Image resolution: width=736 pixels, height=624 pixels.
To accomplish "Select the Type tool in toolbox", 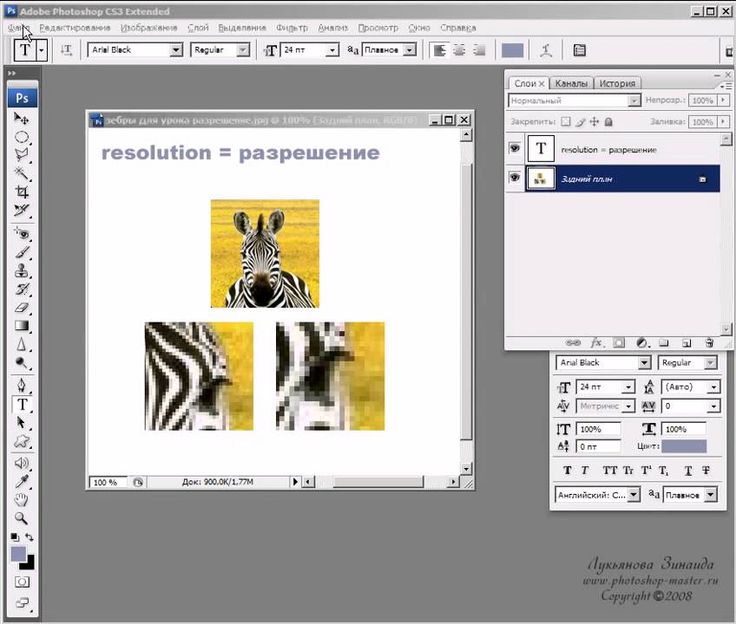I will 22,404.
